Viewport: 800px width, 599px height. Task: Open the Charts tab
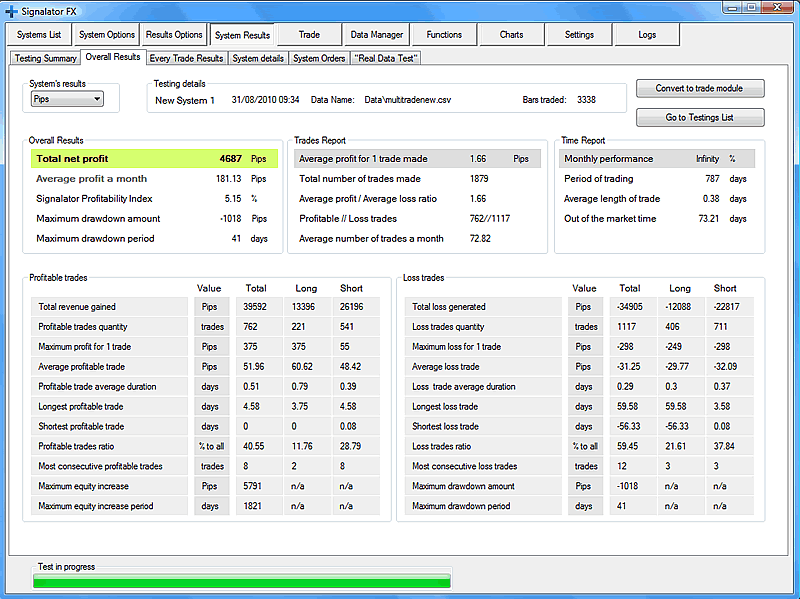tap(512, 35)
